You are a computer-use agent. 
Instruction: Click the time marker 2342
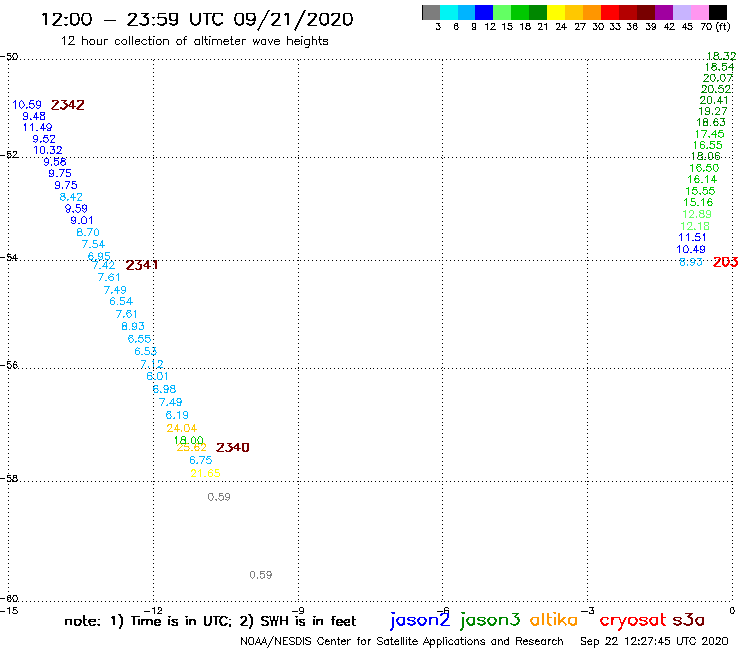tap(67, 105)
